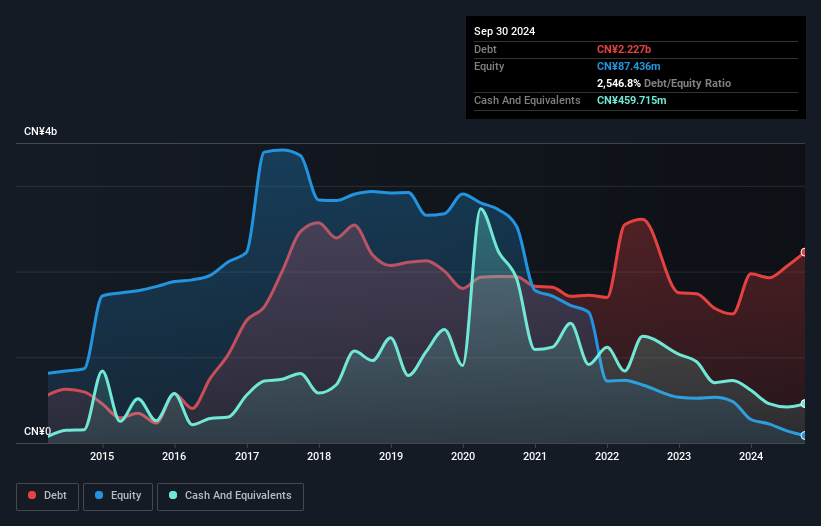The image size is (821, 526).
Task: Toggle the Debt legend button
Action: [48, 496]
